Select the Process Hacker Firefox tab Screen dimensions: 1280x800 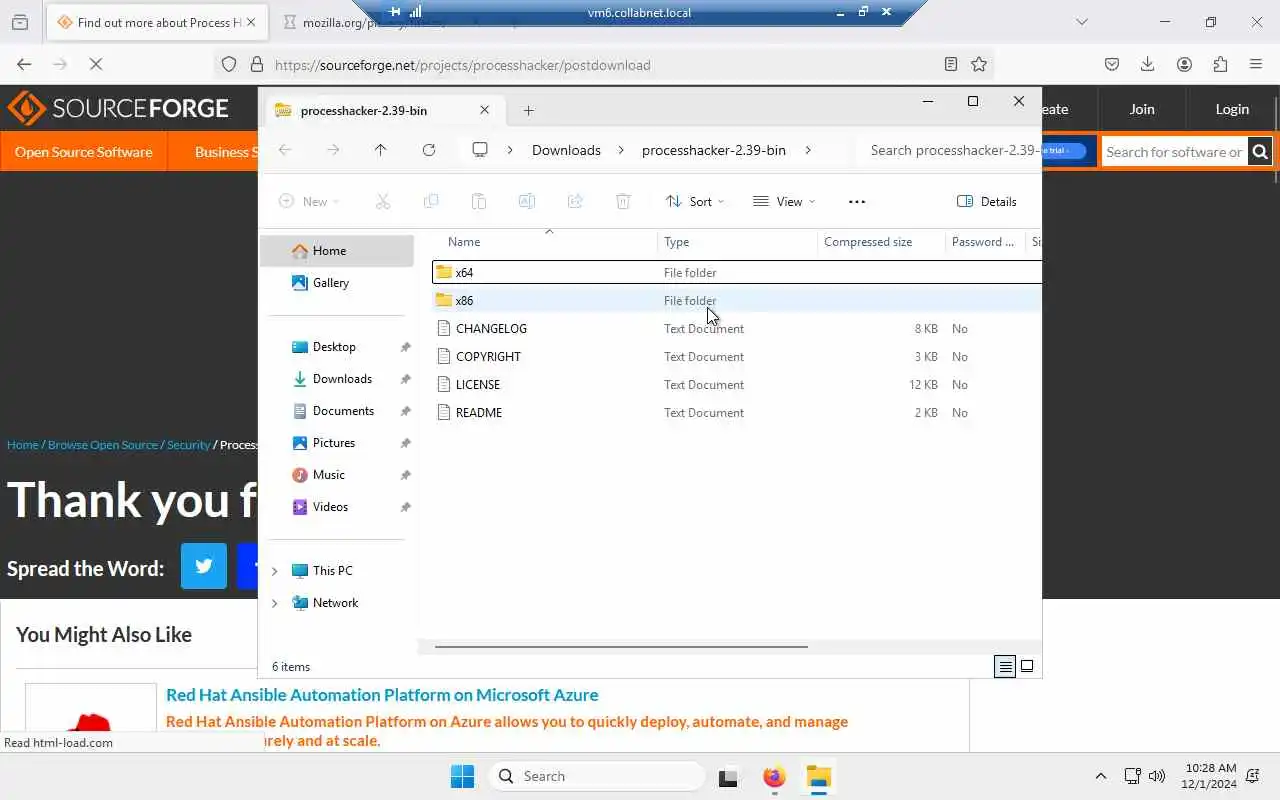[157, 22]
